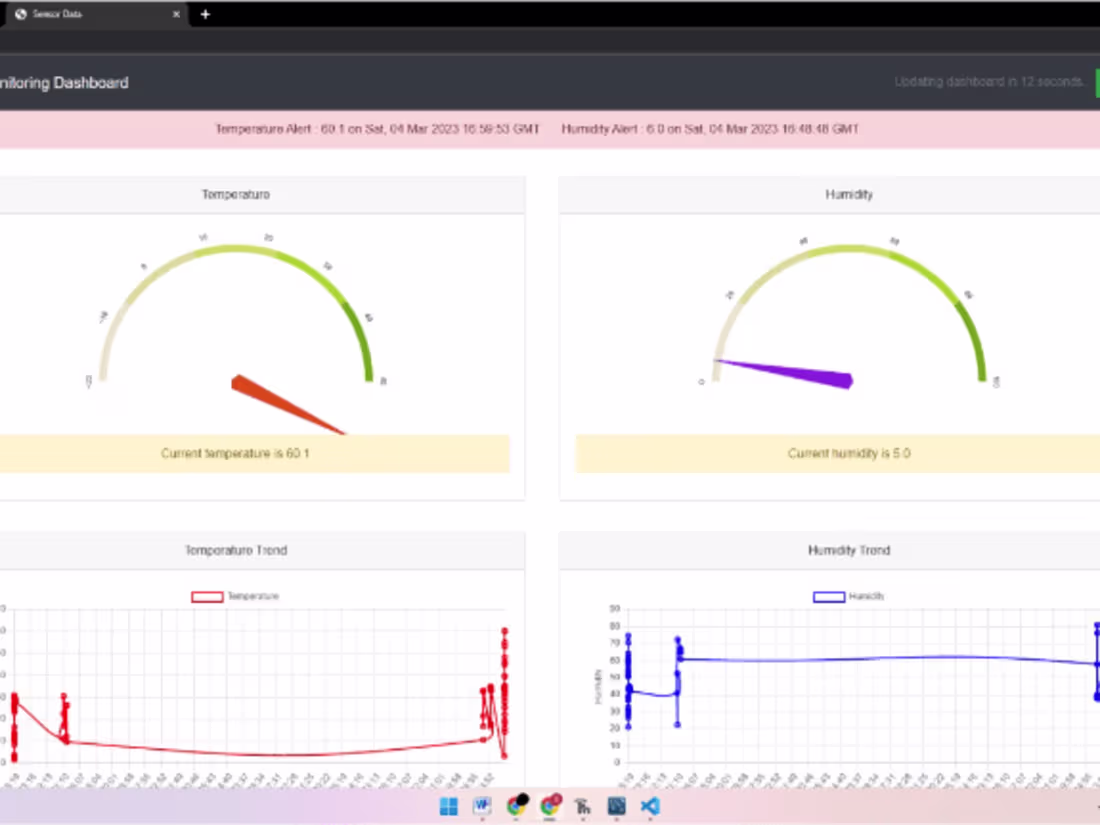This screenshot has height=825, width=1100.
Task: Click the rotated Humidity y-axis label
Action: [x=598, y=686]
